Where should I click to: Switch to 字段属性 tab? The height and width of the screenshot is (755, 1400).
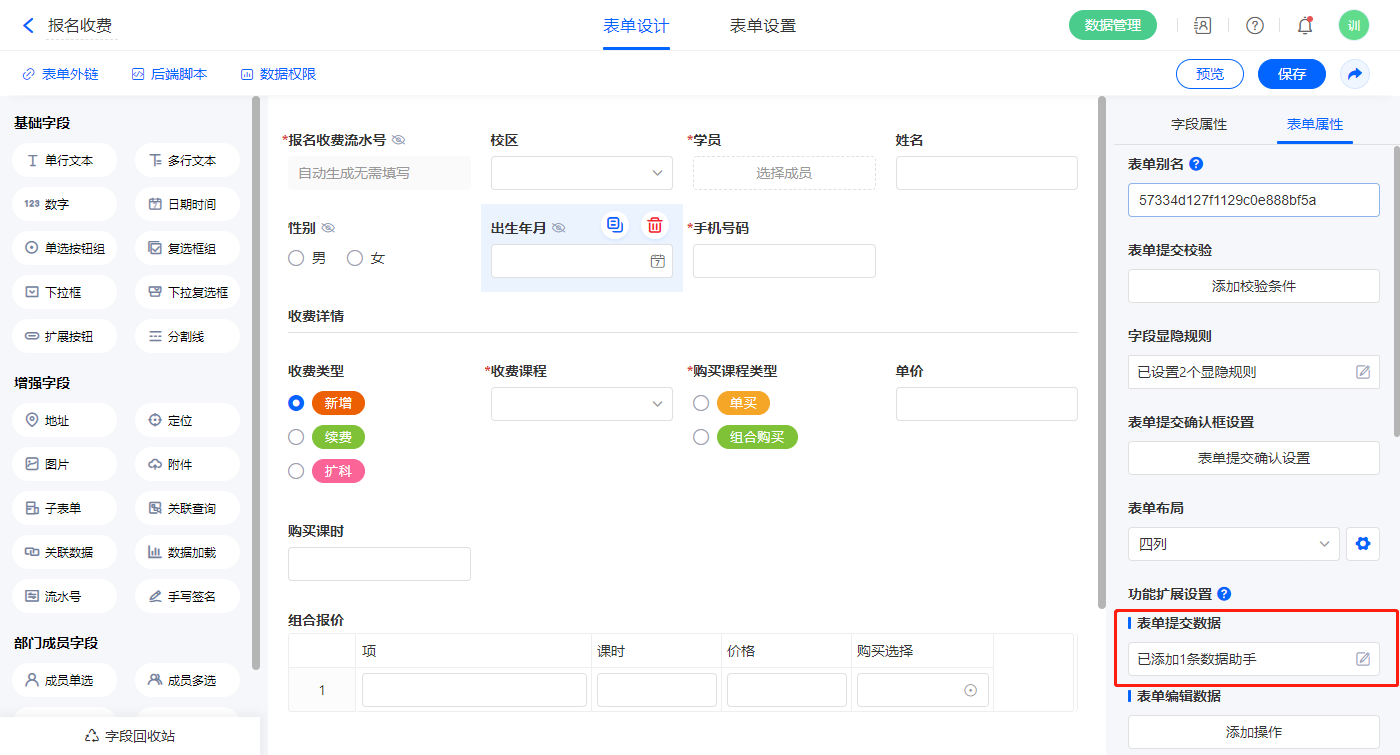tap(1198, 124)
